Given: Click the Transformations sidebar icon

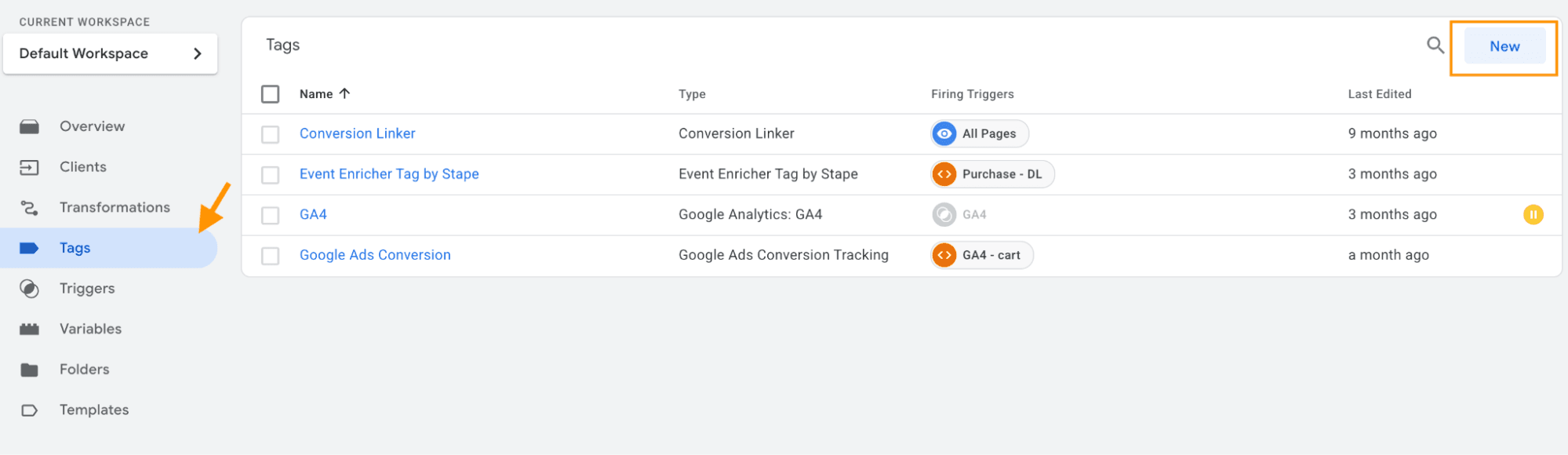Looking at the screenshot, I should [x=30, y=208].
